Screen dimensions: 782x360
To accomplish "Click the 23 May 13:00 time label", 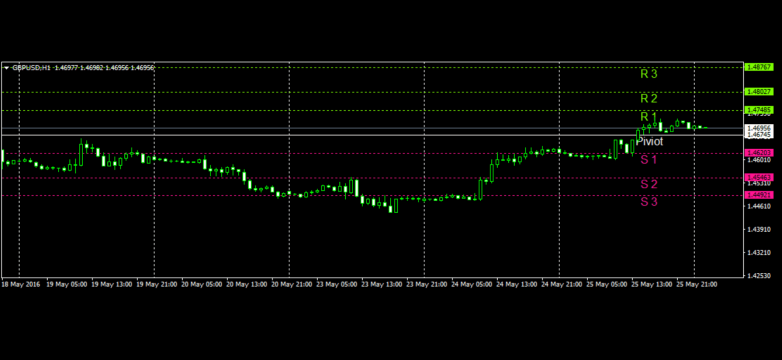I will [382, 284].
